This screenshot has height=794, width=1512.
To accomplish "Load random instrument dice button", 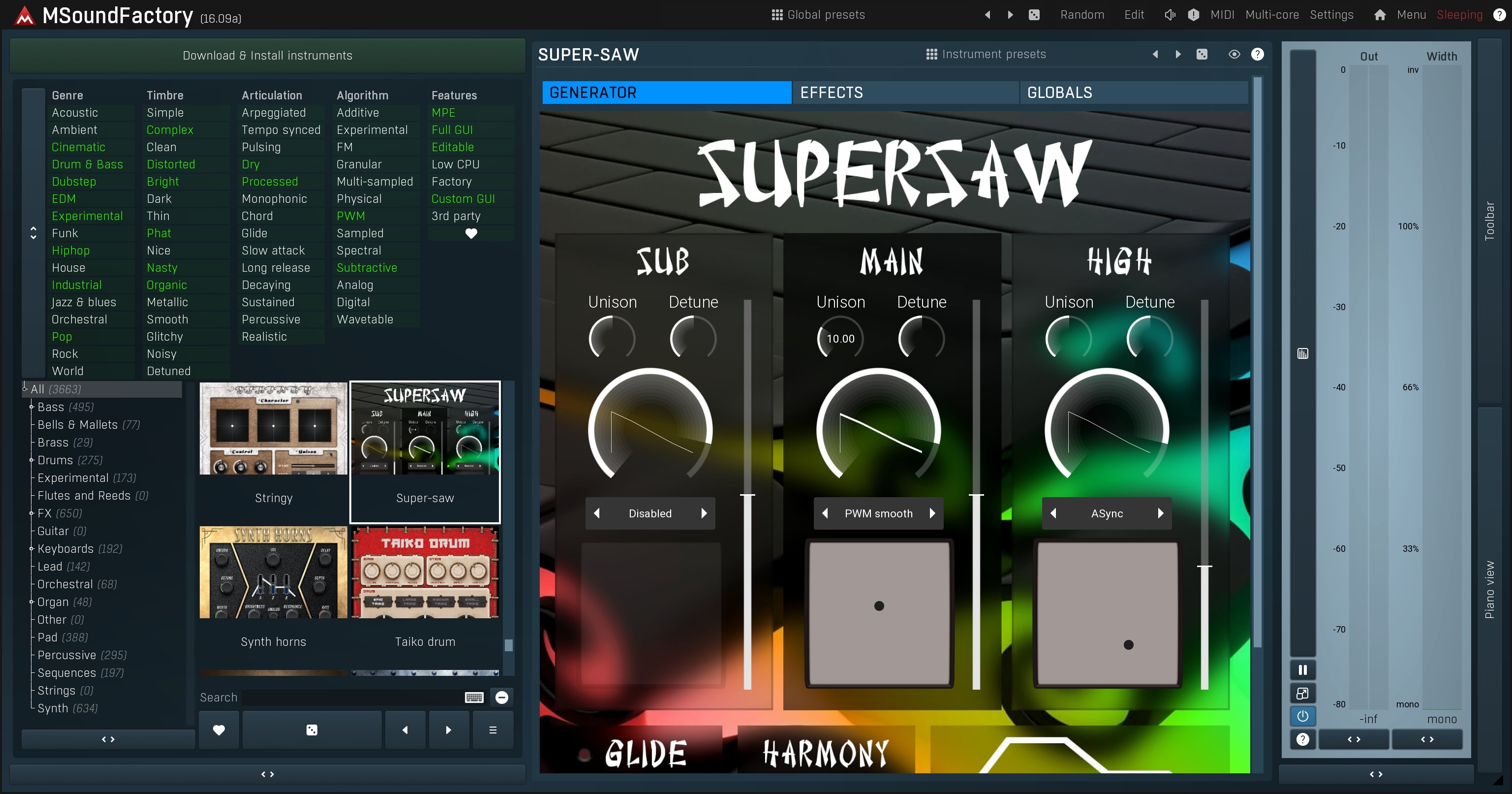I will coord(311,730).
